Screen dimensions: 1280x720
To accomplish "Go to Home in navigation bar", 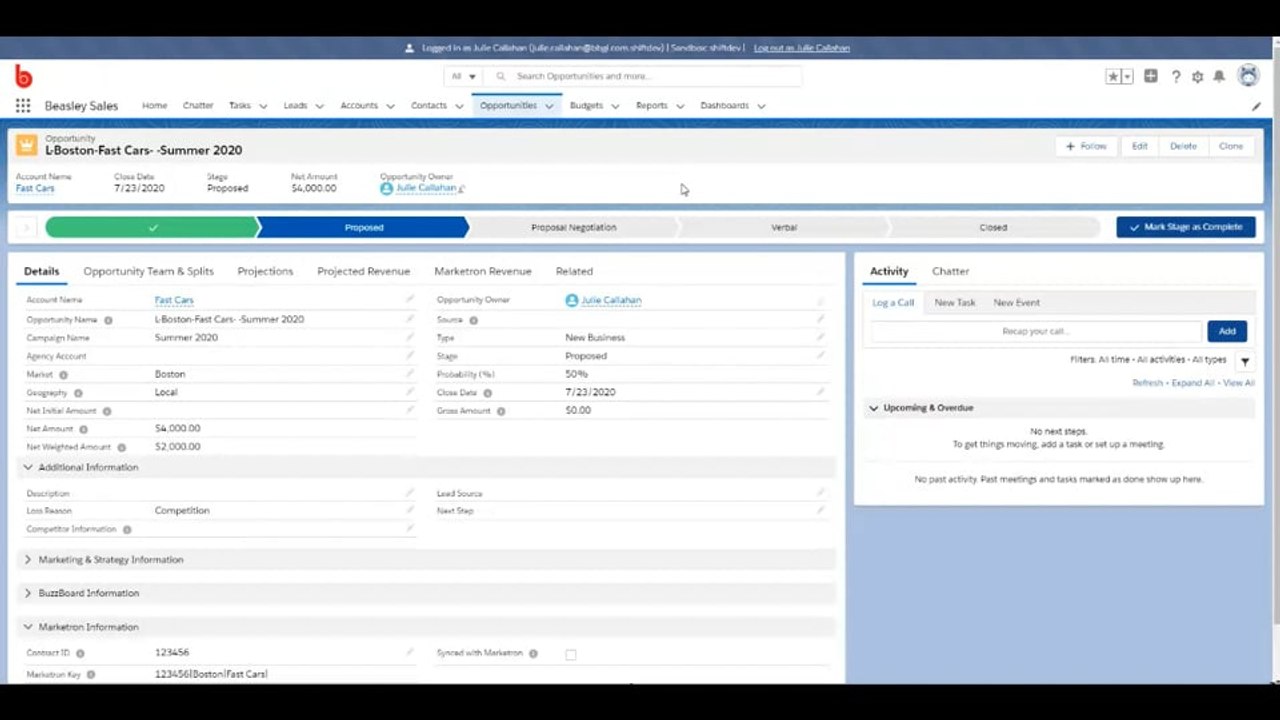I will coord(154,105).
